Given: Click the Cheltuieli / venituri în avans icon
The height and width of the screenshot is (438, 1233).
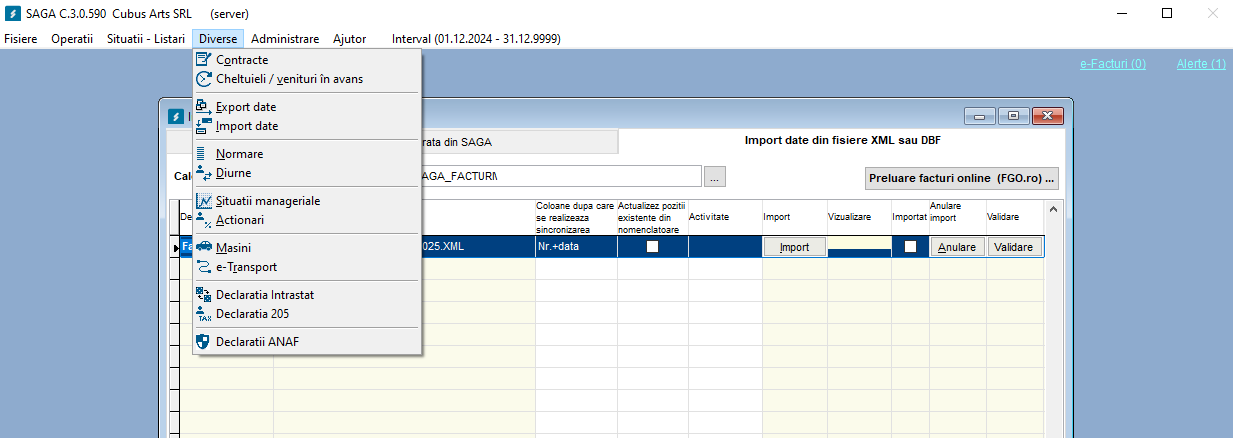Looking at the screenshot, I should pos(204,79).
